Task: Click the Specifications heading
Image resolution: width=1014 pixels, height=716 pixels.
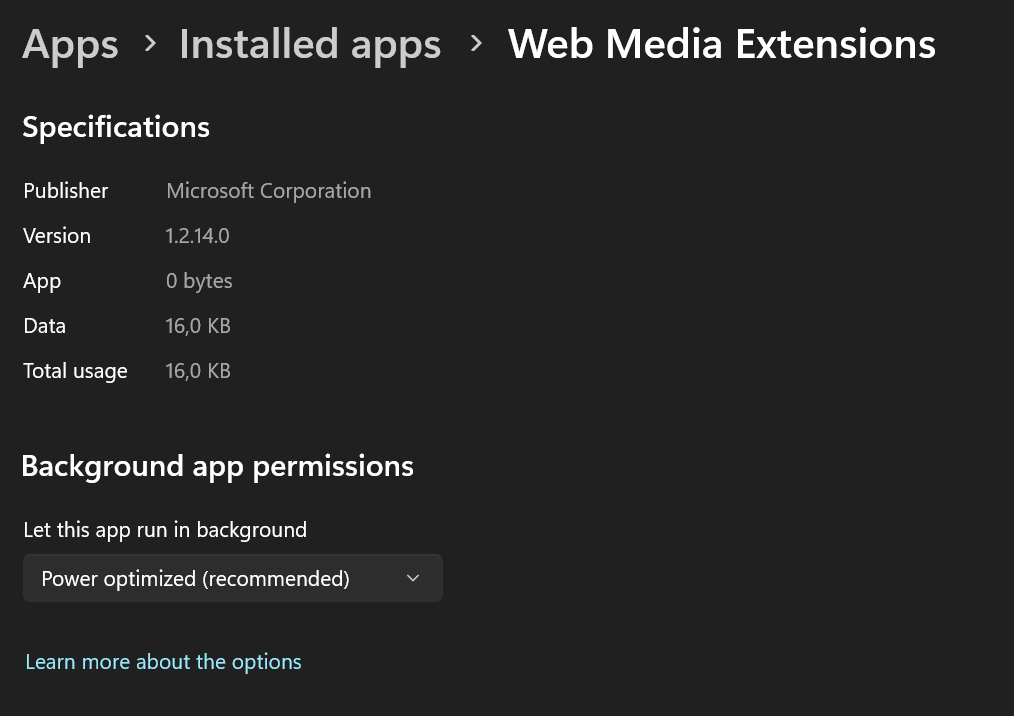Action: [116, 127]
